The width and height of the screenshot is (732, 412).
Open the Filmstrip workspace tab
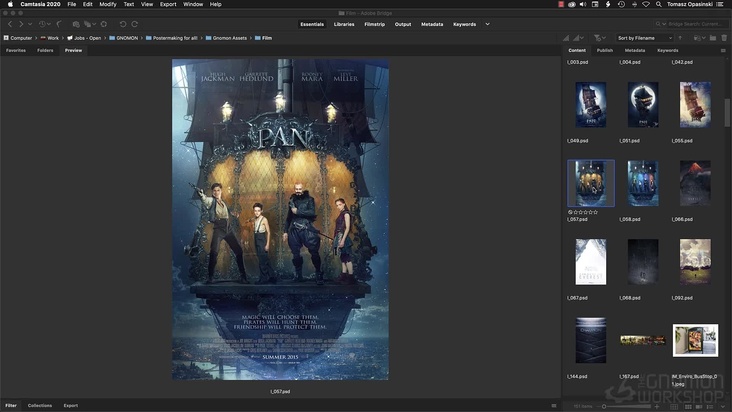pyautogui.click(x=375, y=24)
